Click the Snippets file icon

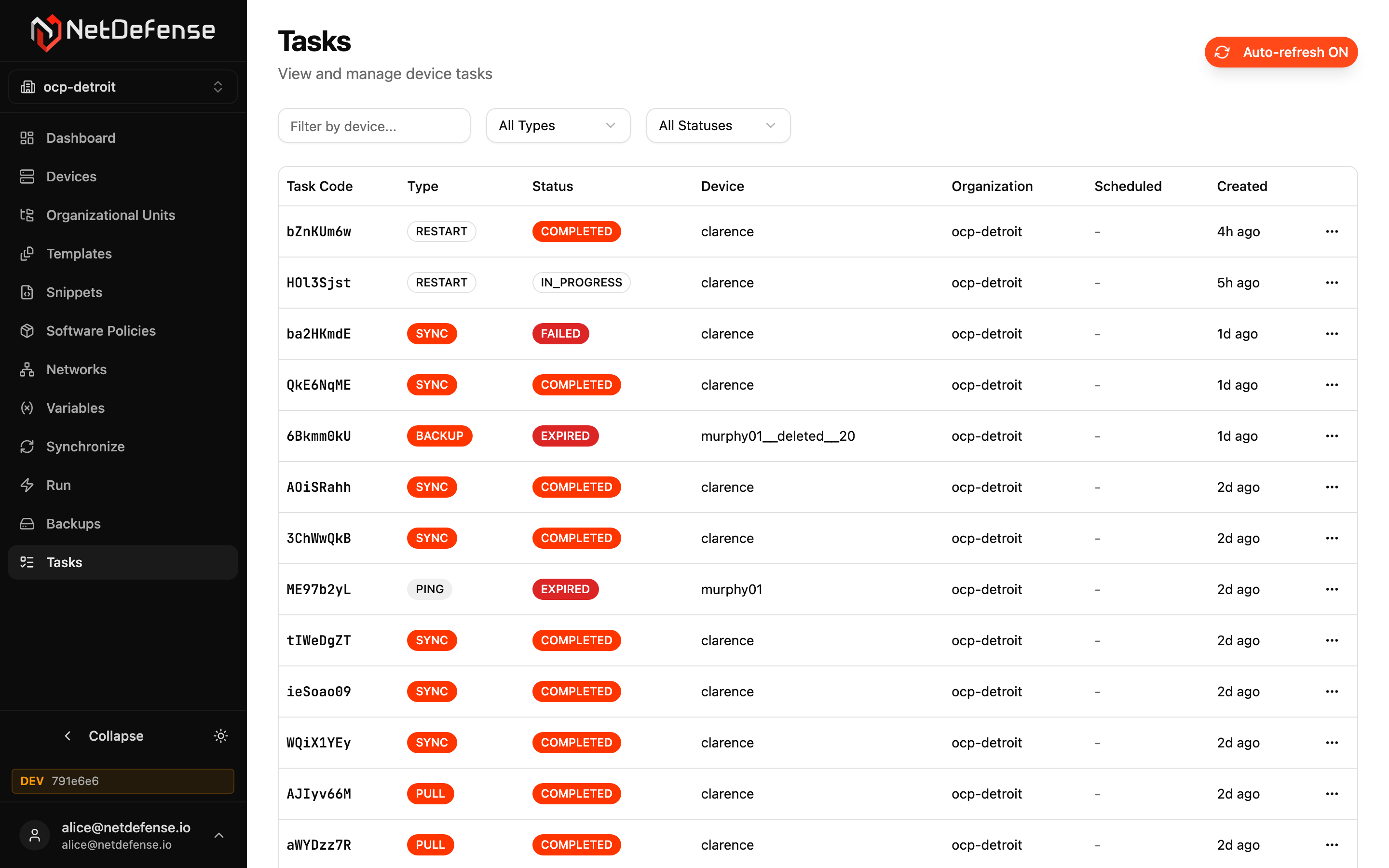click(27, 292)
